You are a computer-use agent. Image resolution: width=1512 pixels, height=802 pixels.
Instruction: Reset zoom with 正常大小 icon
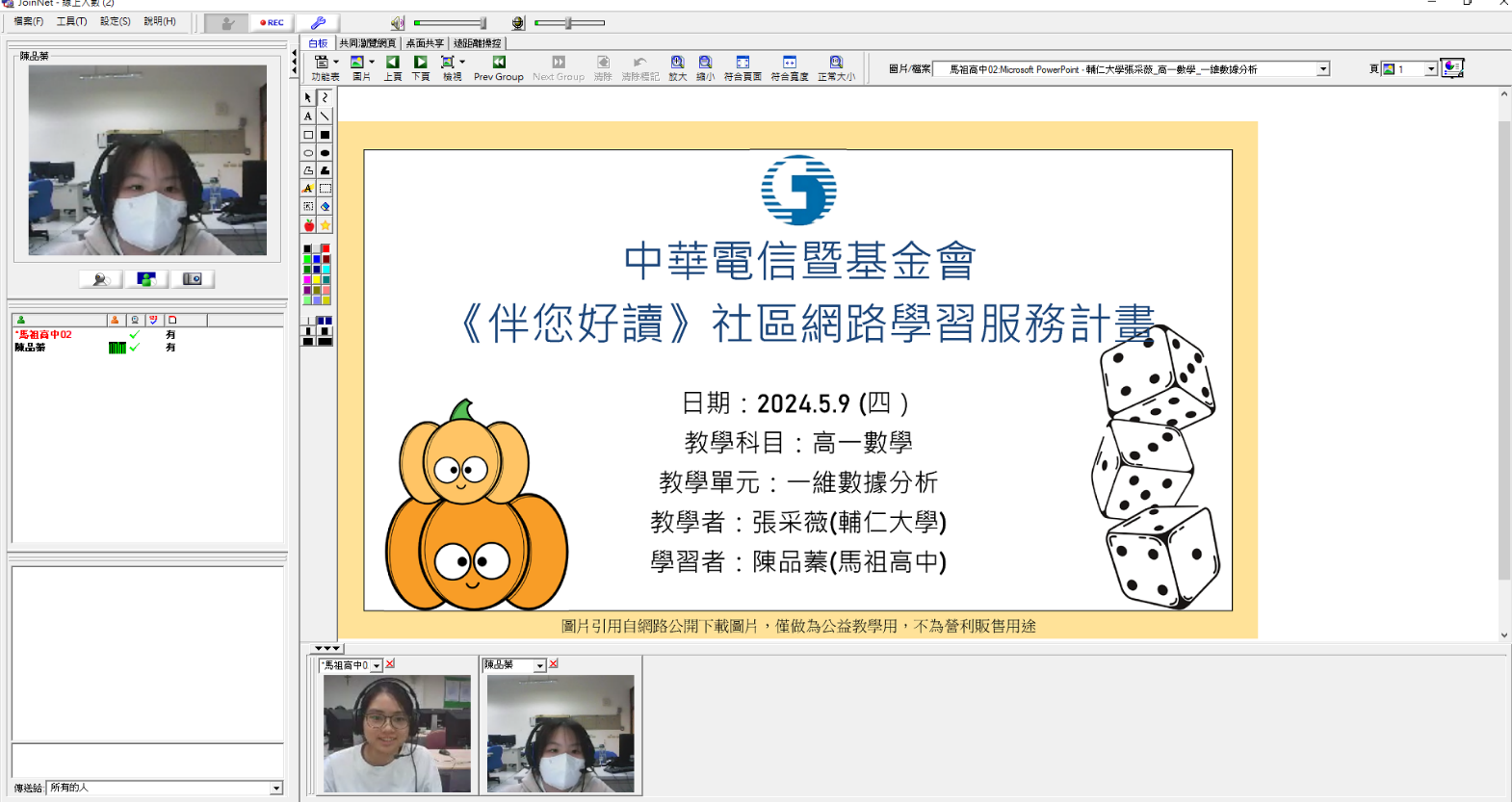click(x=836, y=62)
